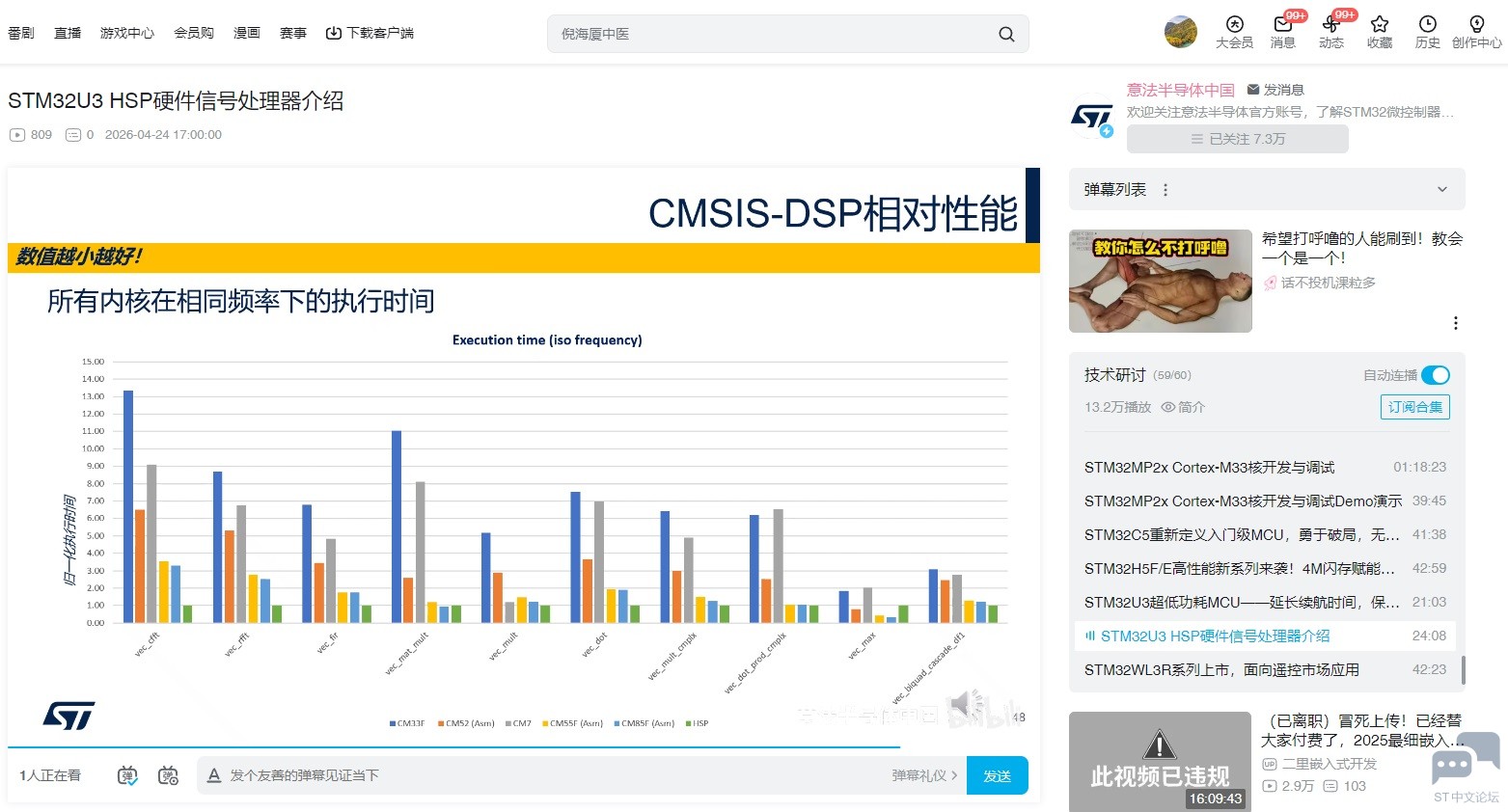
Task: Open (已离职) 冒死上传 video title
Action: coord(1362,730)
